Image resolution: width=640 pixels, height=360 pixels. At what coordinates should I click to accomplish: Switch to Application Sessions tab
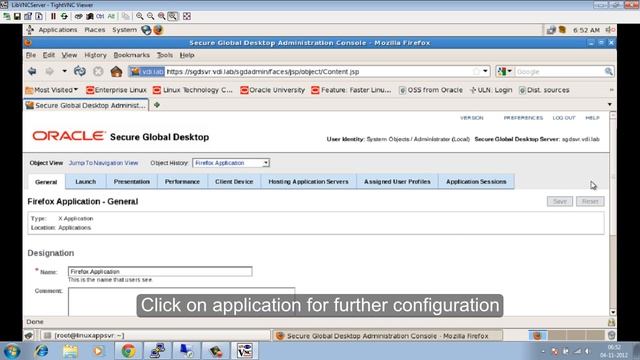pos(476,182)
